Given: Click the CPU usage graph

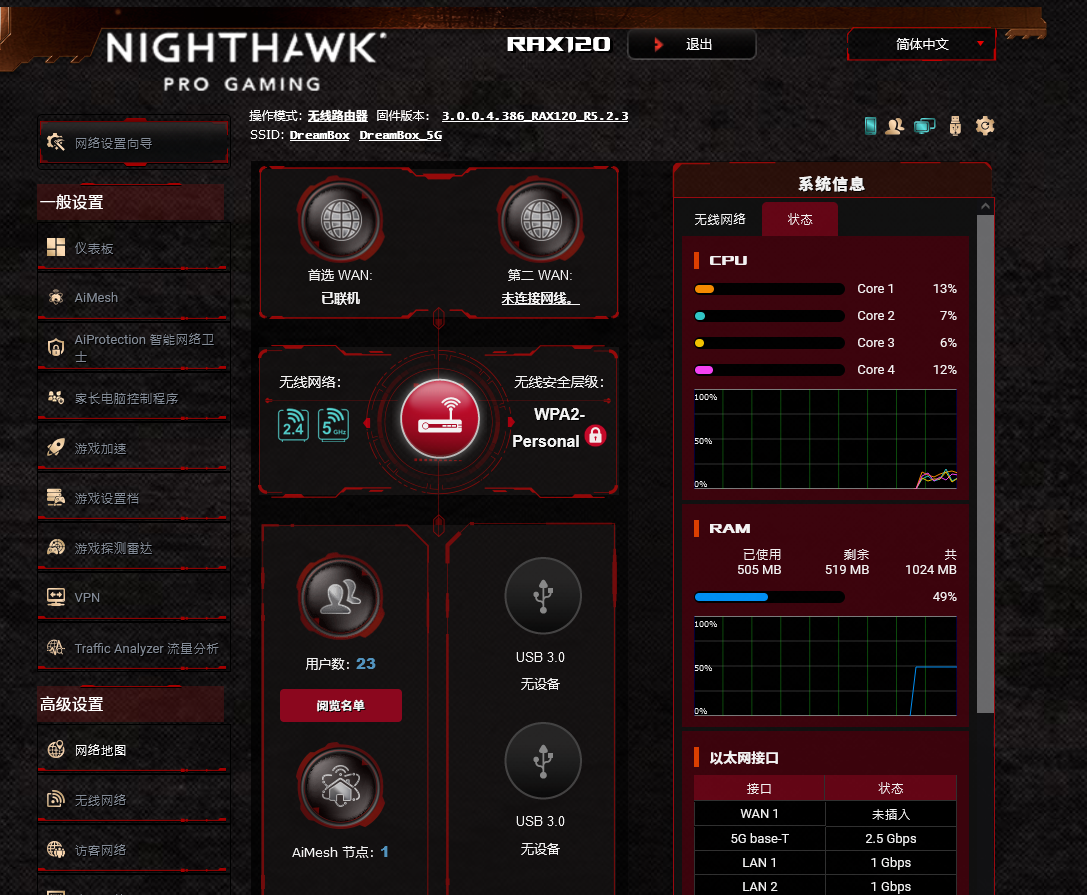Looking at the screenshot, I should pos(825,439).
